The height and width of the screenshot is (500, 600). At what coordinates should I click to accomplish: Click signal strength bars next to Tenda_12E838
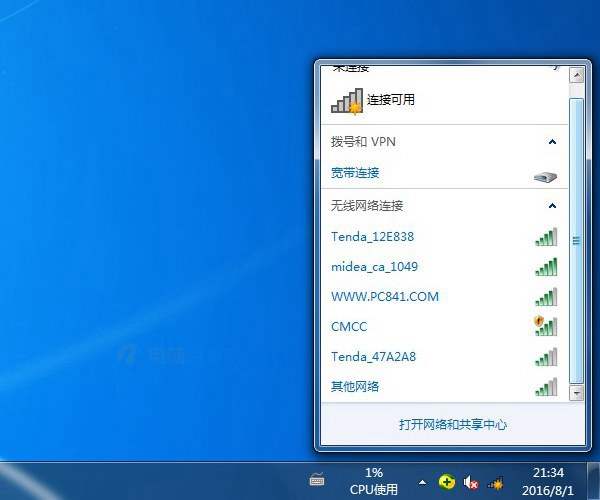545,237
